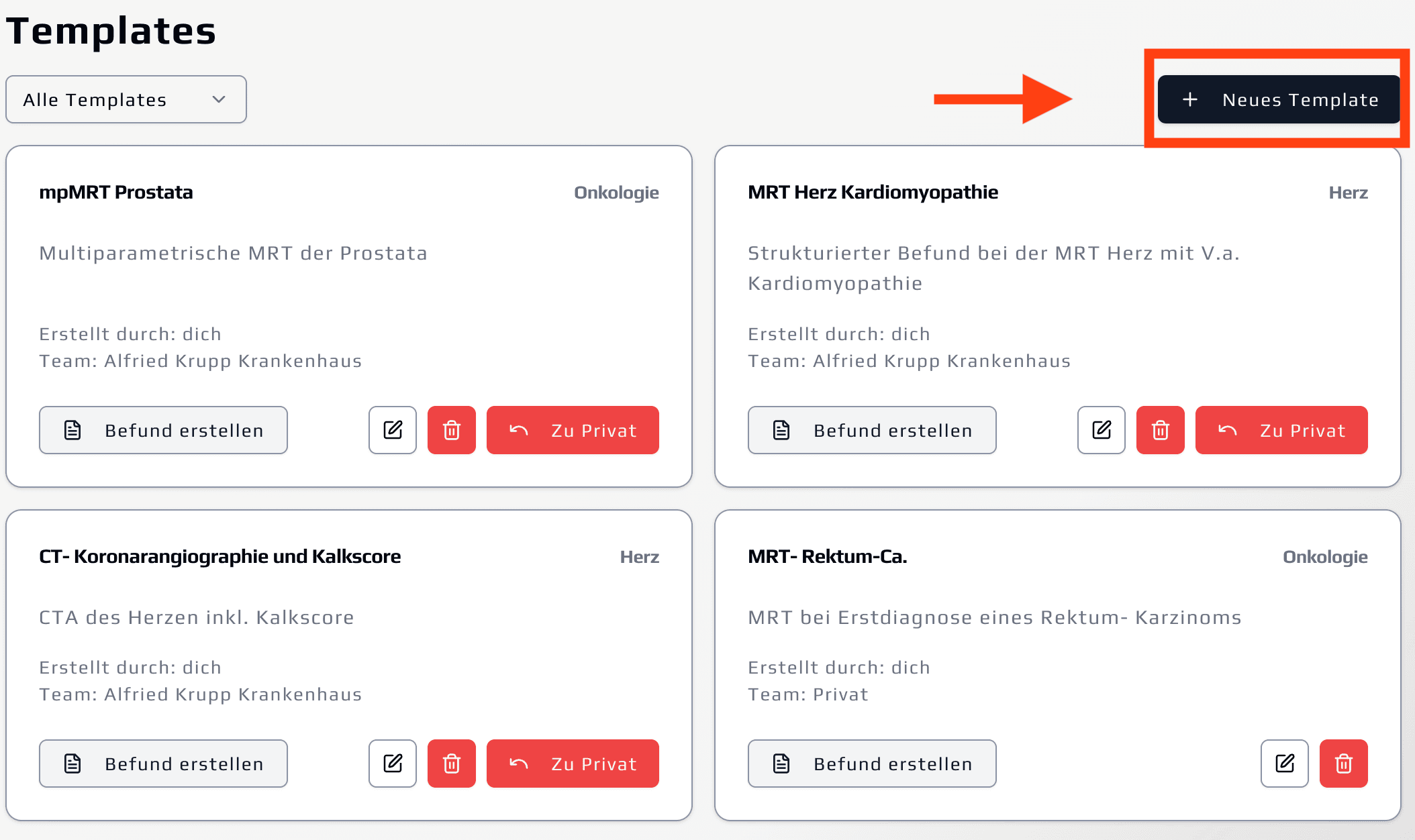The image size is (1415, 840).
Task: Click the Herz tag on CT-Koronarangiographie card
Action: [x=639, y=557]
